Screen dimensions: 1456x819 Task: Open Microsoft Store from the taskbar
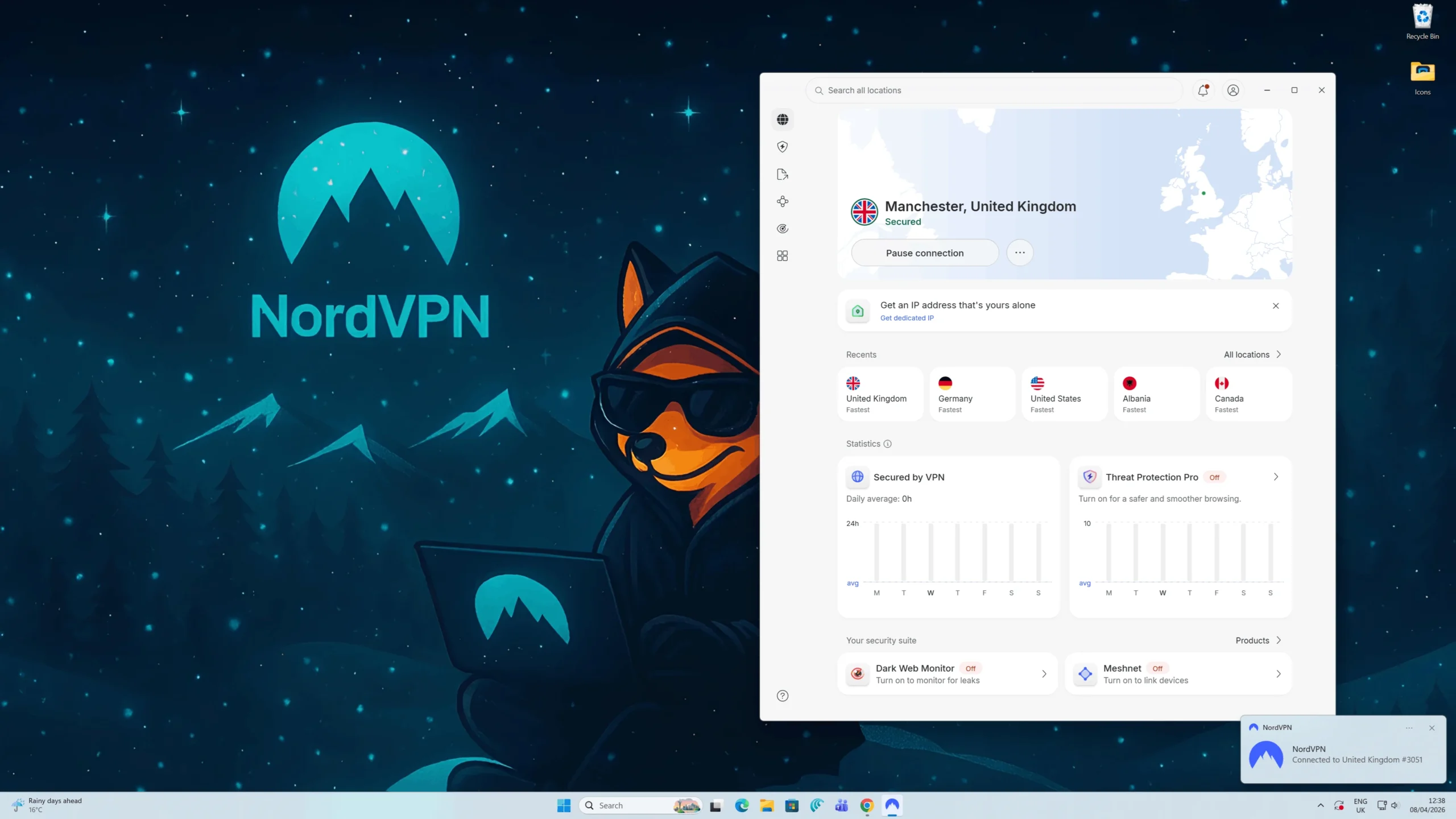pyautogui.click(x=792, y=805)
